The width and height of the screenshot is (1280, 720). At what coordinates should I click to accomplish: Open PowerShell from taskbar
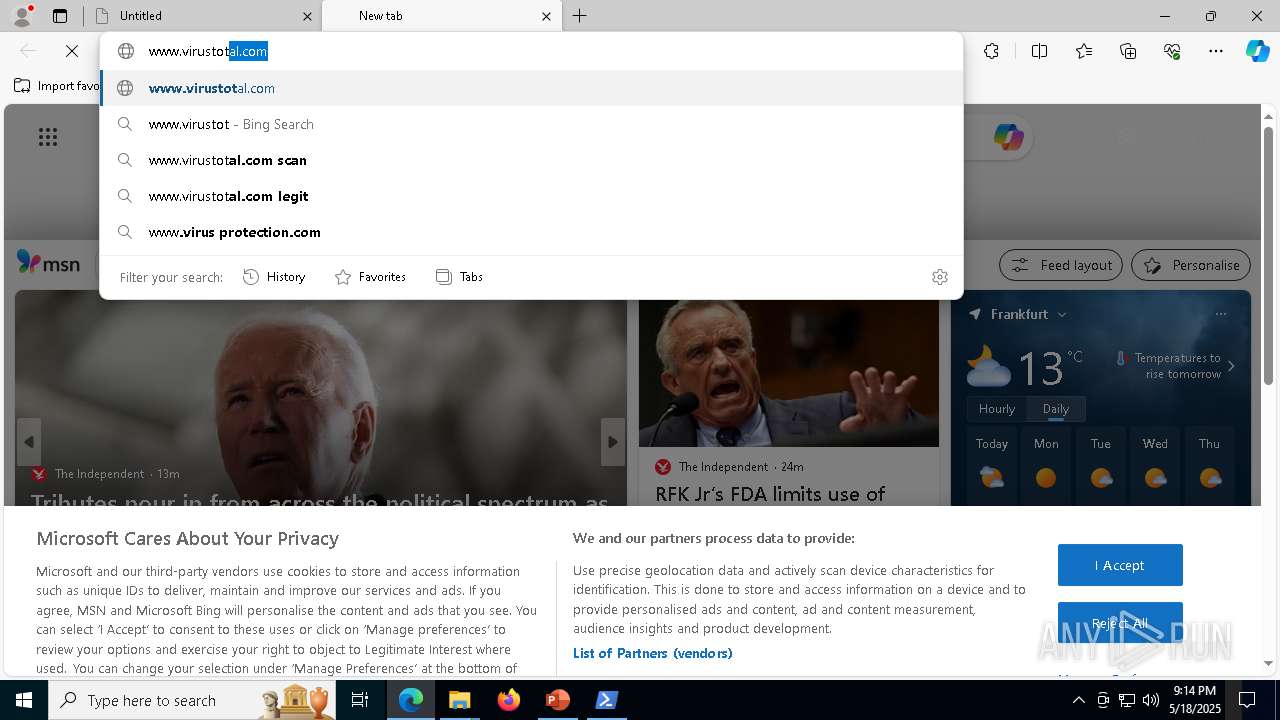pos(606,700)
